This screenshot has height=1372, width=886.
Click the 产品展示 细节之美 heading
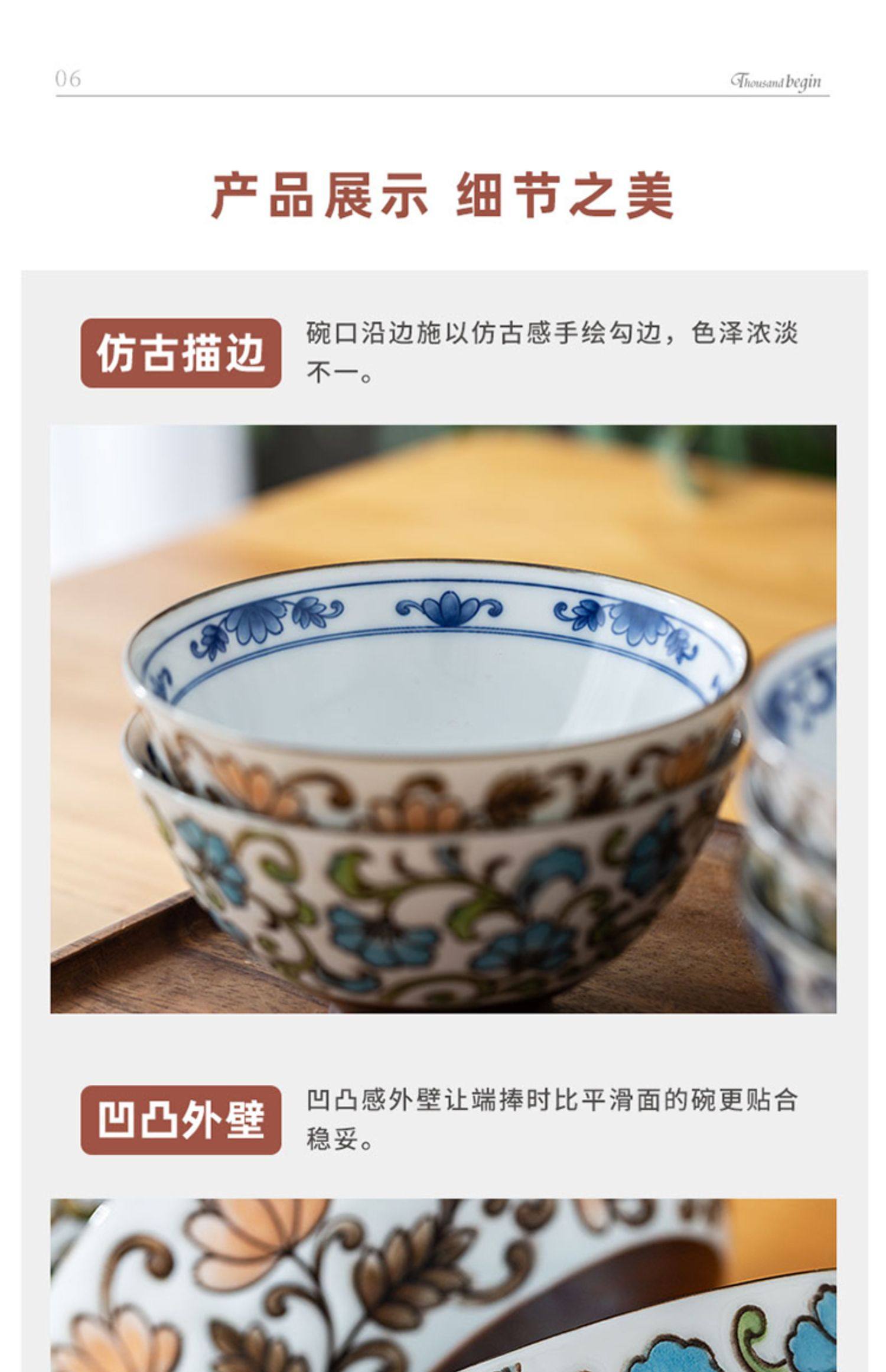click(442, 196)
